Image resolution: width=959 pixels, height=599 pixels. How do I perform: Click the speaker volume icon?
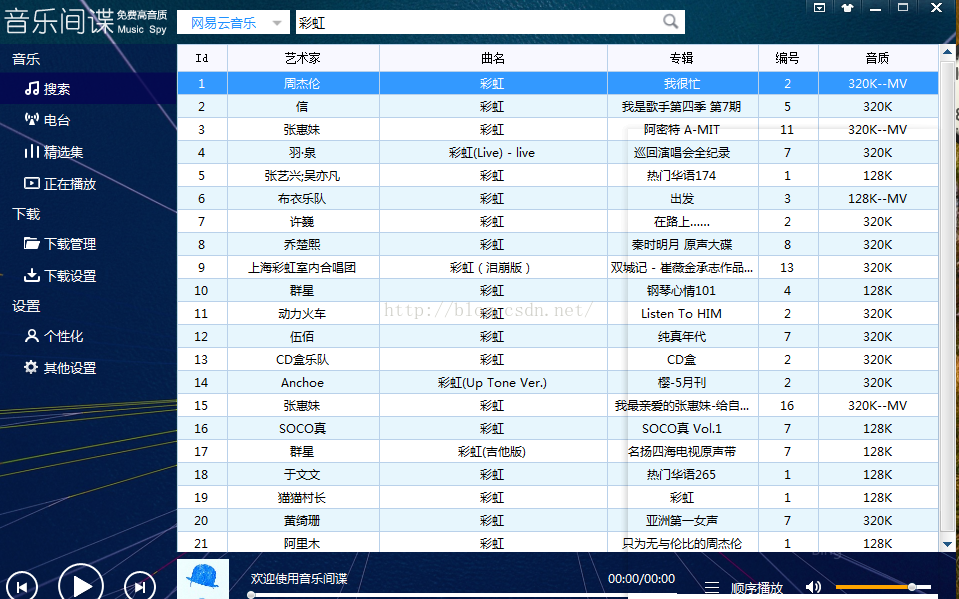coord(813,587)
